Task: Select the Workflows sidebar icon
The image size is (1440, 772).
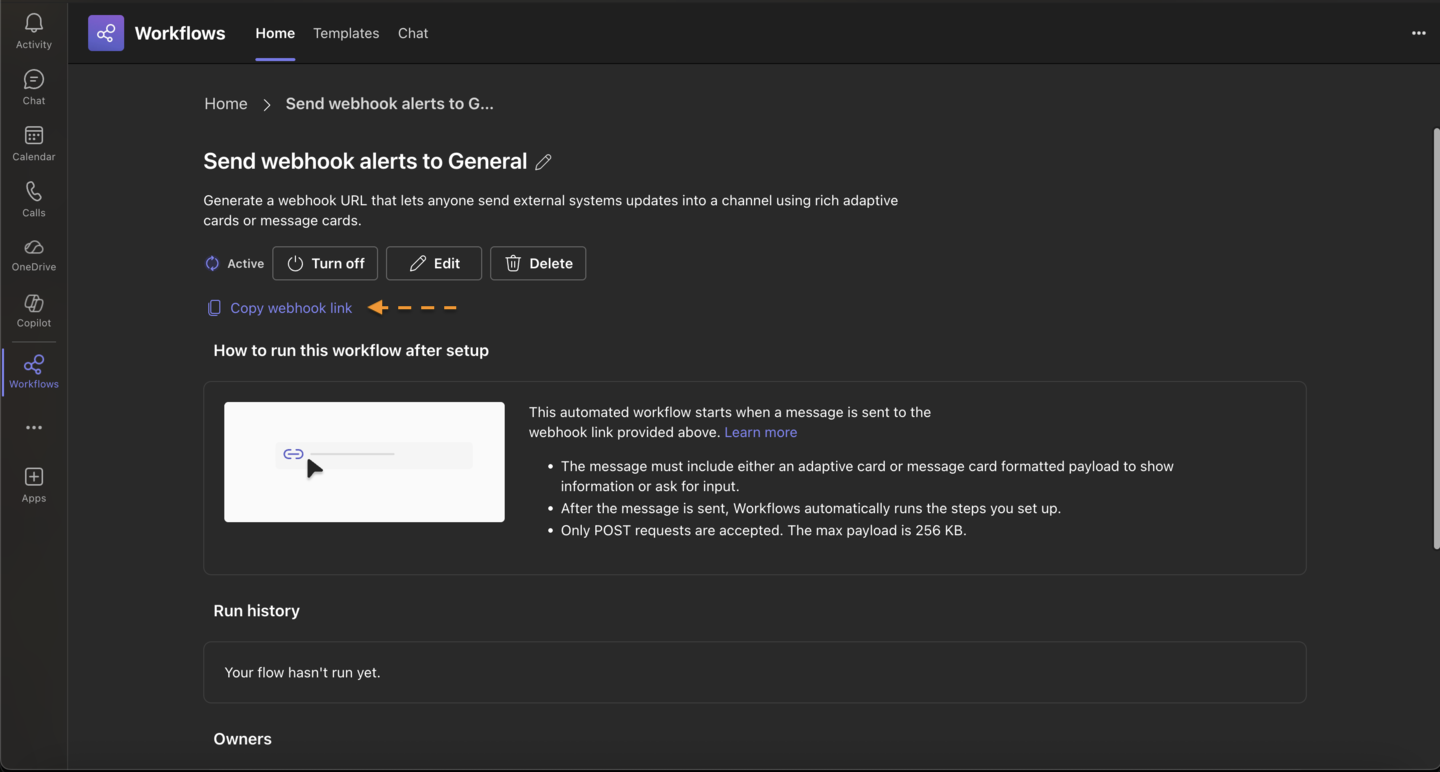Action: tap(33, 370)
